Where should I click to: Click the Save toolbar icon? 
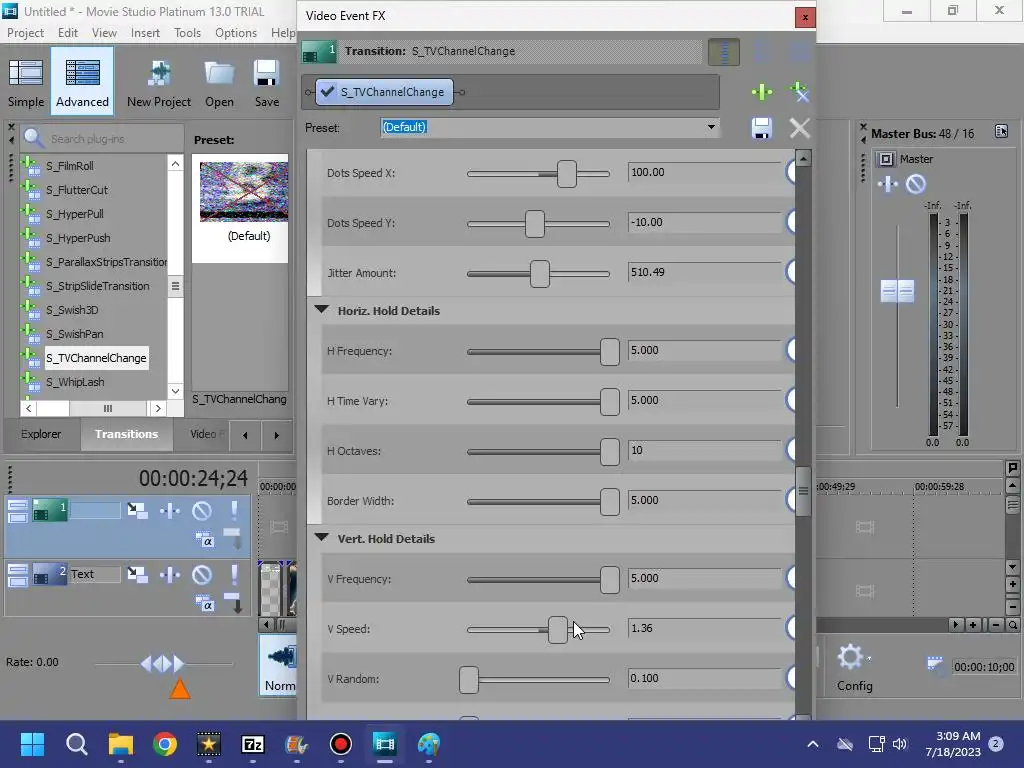pos(266,82)
